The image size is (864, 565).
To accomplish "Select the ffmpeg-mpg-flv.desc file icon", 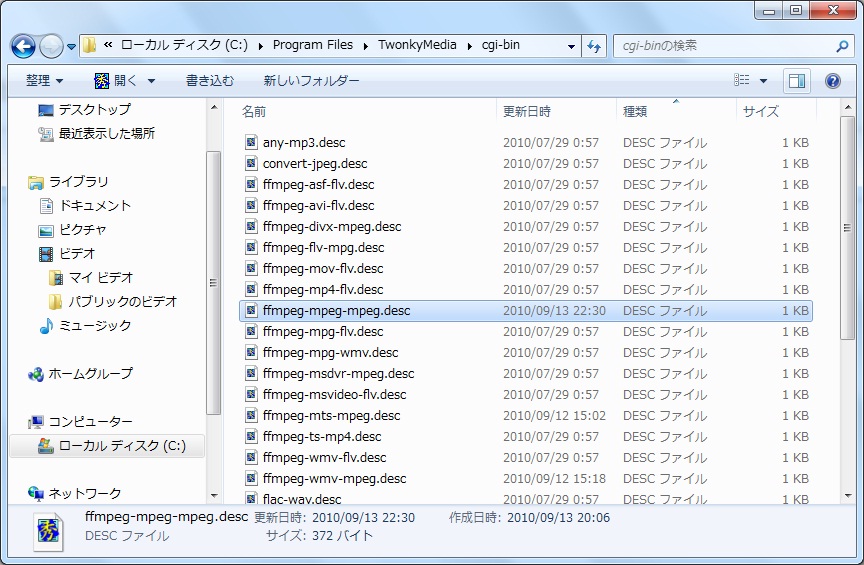I will coord(251,331).
